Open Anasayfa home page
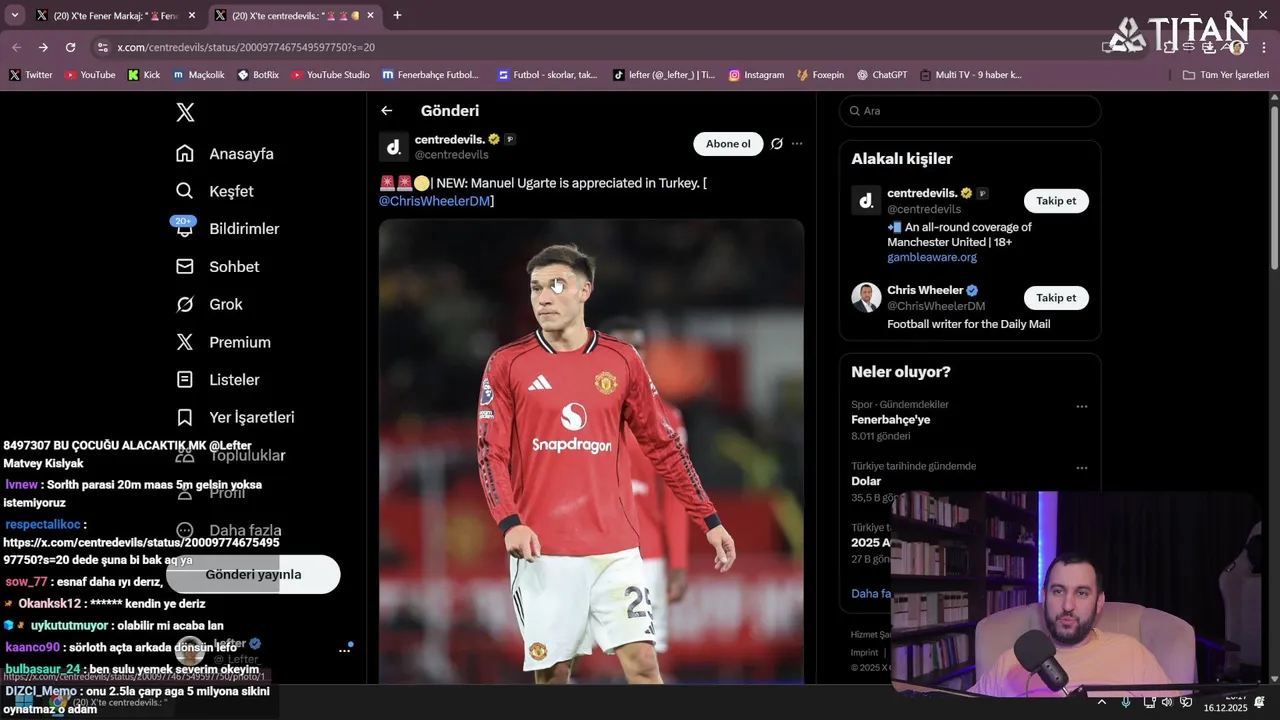Screen dimensions: 1280x720 225,154
